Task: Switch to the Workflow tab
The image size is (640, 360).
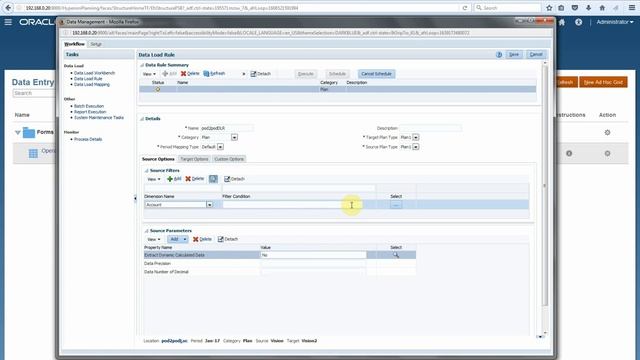Action: [74, 44]
